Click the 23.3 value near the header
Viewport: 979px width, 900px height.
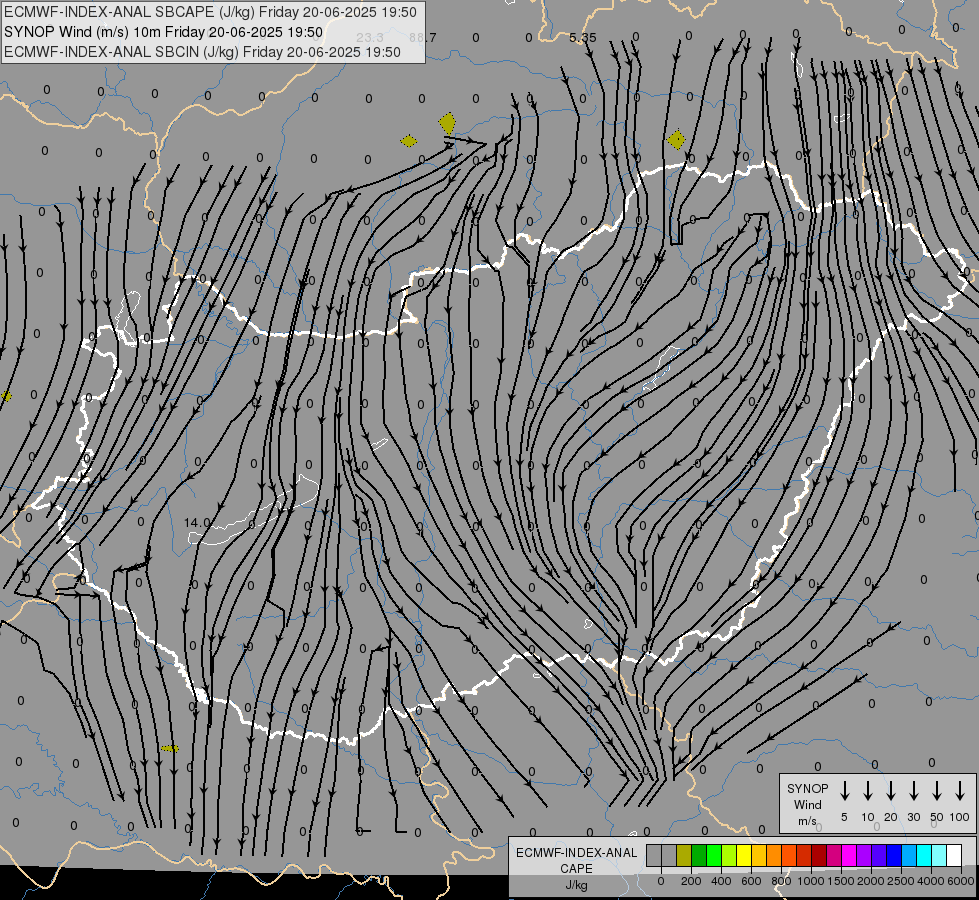370,38
